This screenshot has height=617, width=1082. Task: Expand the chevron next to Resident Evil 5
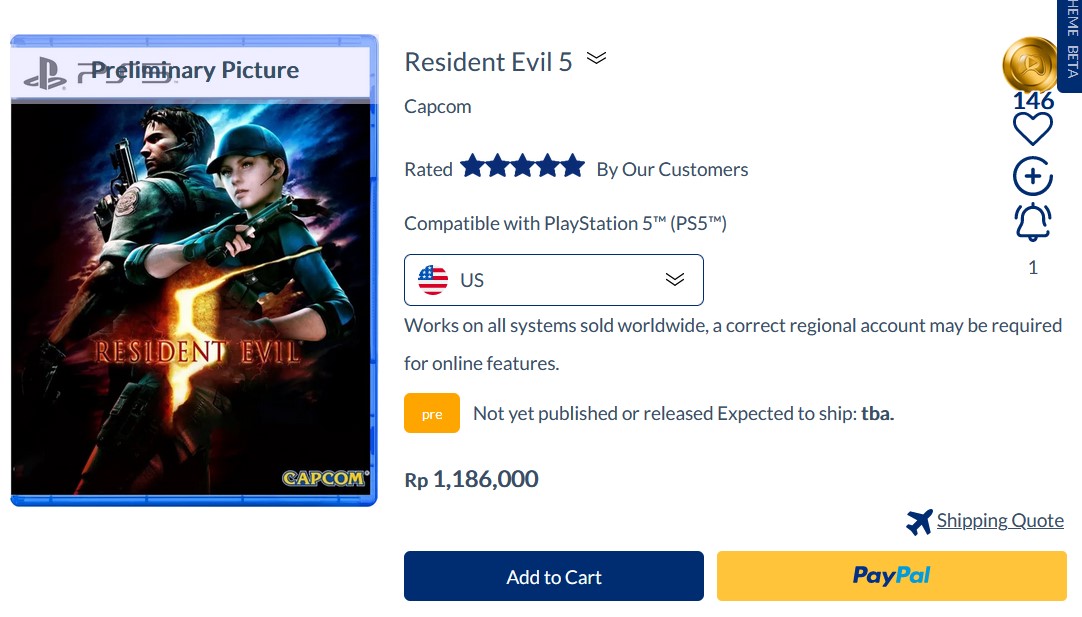point(596,58)
